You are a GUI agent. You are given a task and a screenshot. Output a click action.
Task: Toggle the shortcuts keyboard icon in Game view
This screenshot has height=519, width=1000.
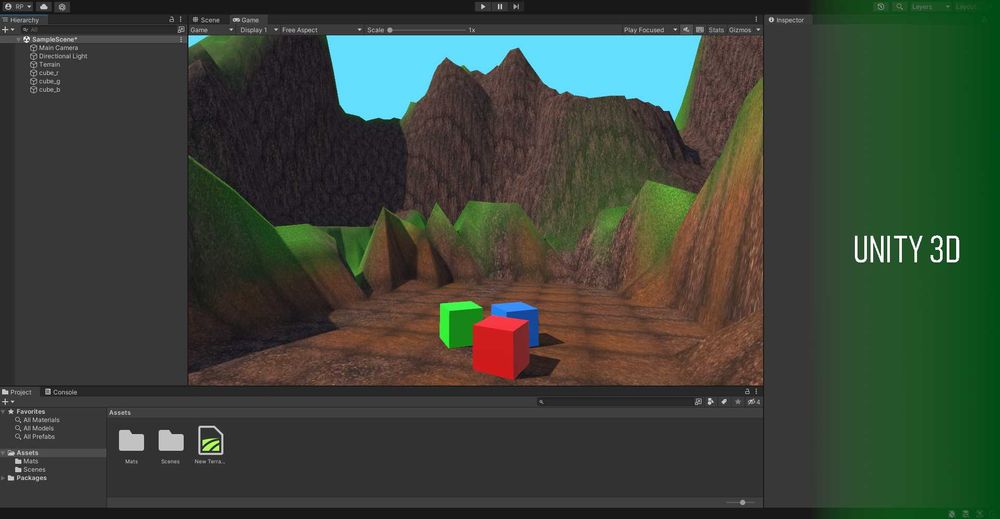click(700, 30)
